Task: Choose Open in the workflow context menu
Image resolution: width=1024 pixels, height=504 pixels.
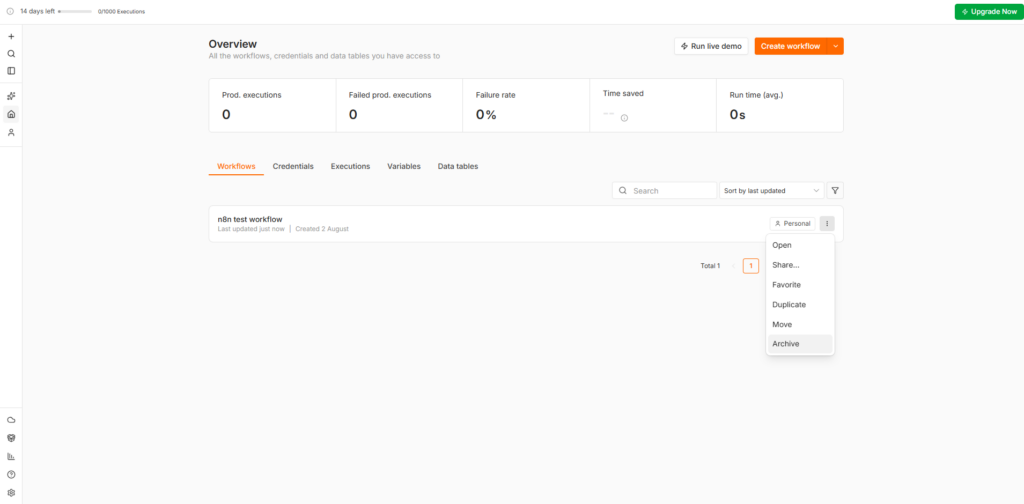Action: coord(800,245)
